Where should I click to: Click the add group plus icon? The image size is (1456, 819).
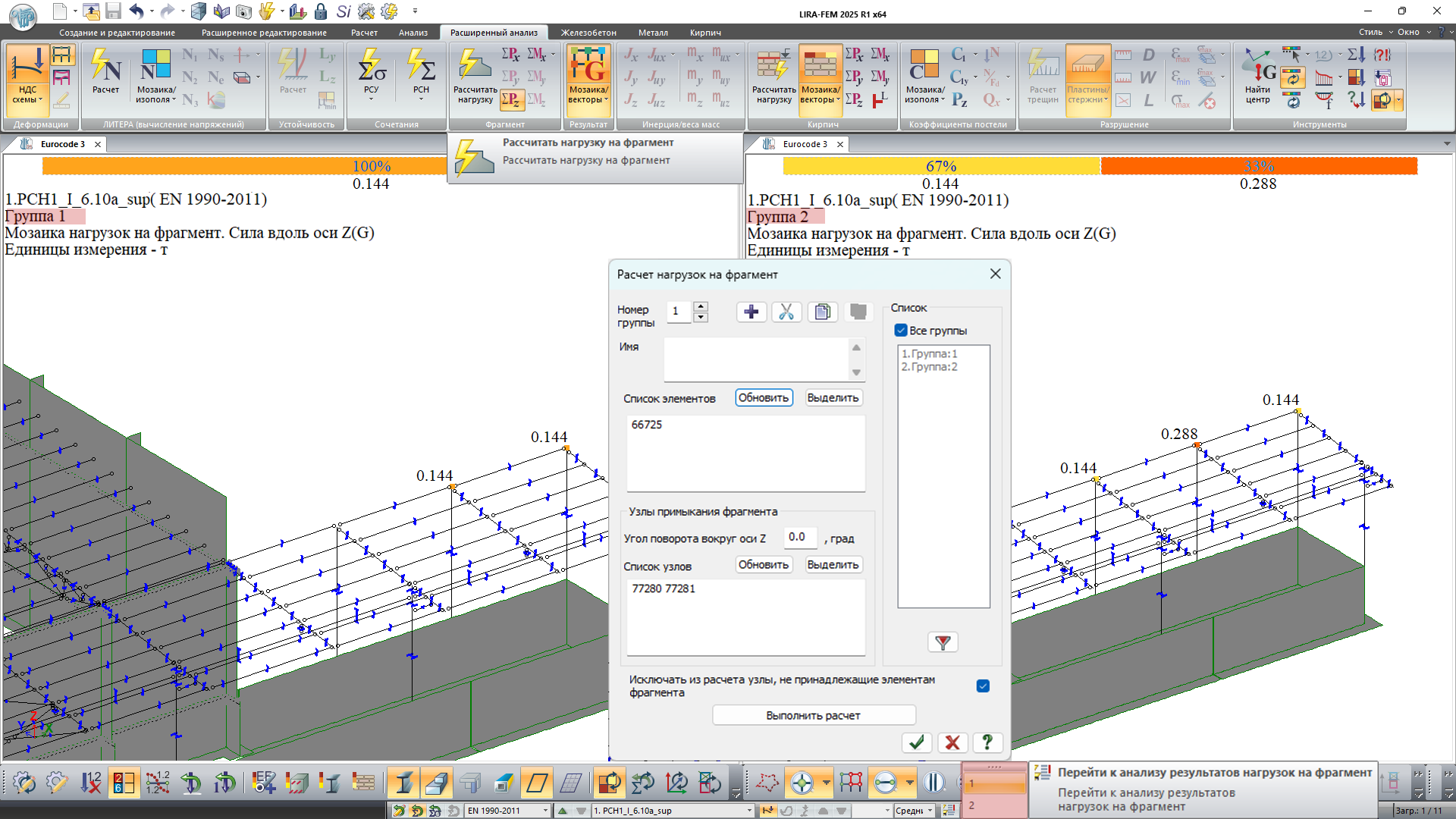coord(751,312)
